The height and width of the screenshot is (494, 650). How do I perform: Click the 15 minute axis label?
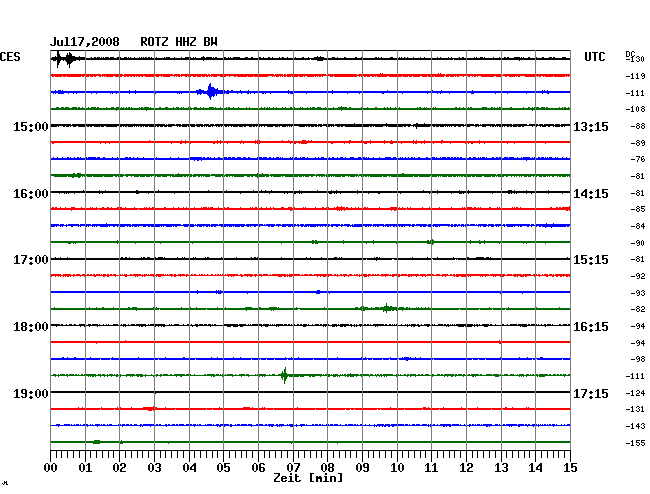pos(570,468)
